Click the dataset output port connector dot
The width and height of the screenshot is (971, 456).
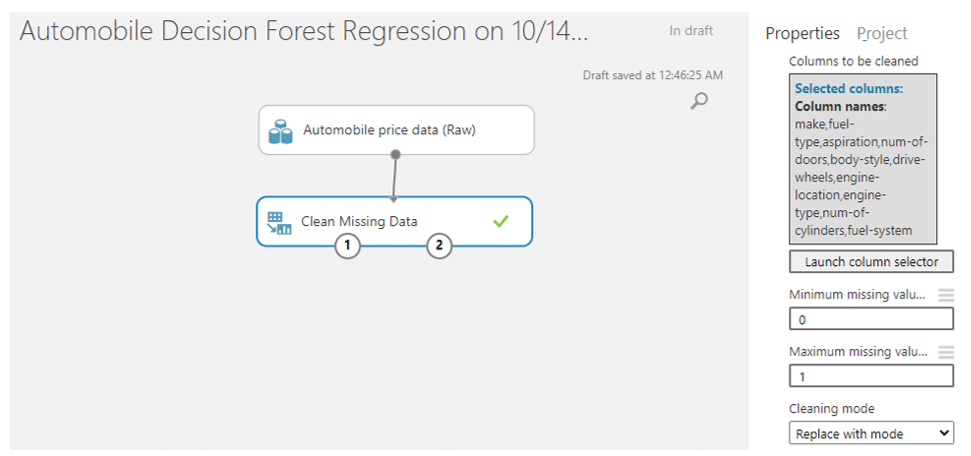pos(396,154)
